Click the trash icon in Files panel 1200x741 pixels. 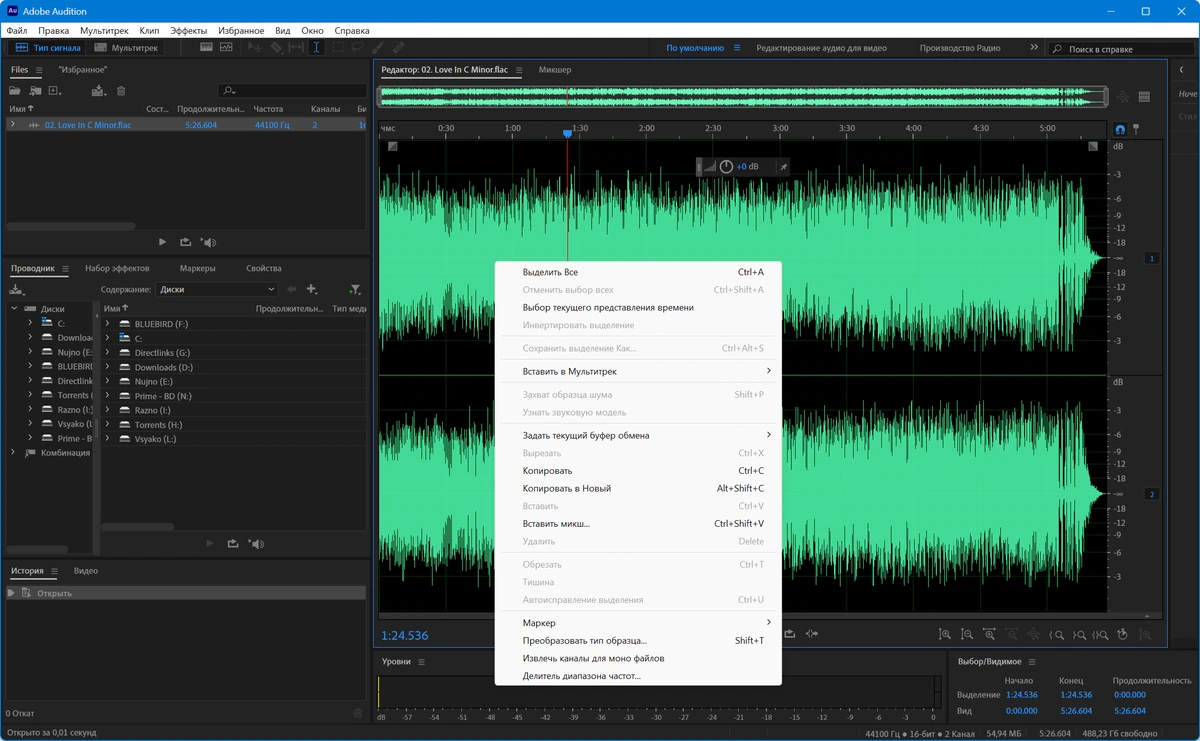[121, 91]
